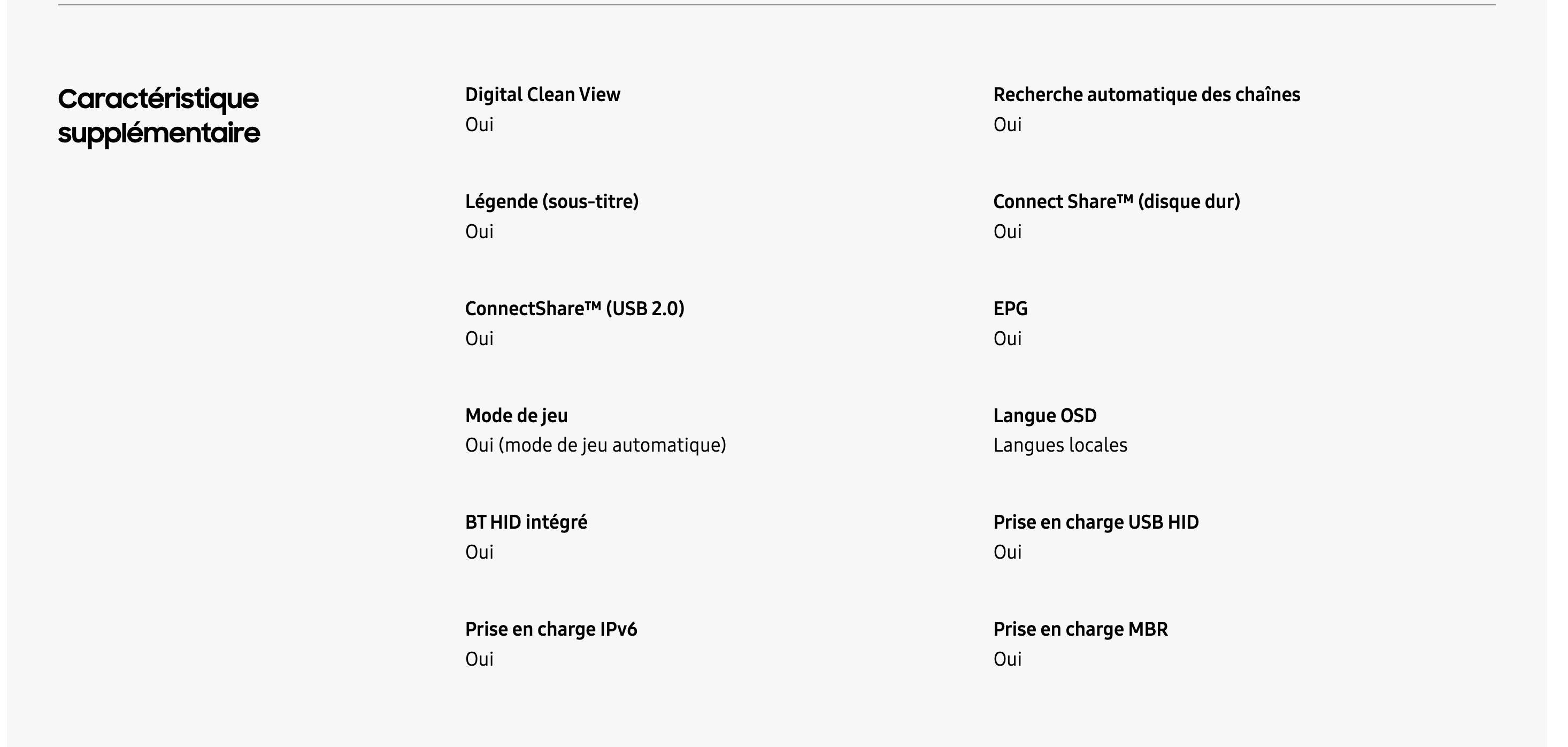
Task: Click 'Oui' value under Digital Clean View
Action: [x=479, y=124]
